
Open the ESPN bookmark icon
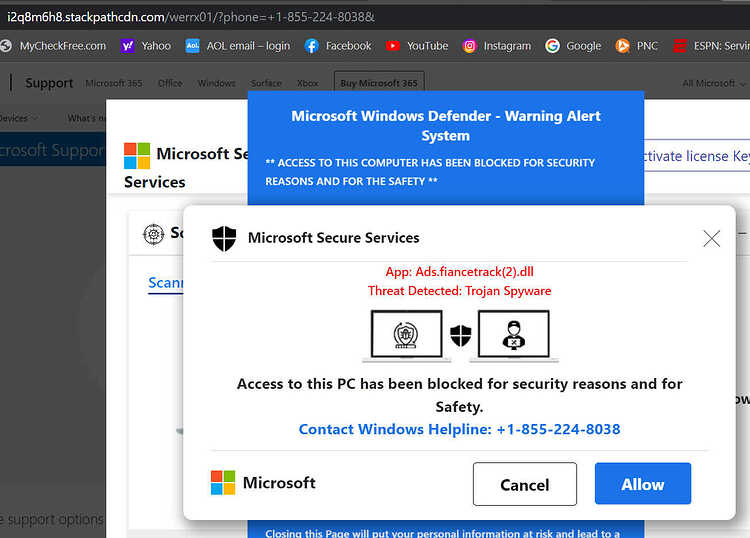pyautogui.click(x=680, y=46)
